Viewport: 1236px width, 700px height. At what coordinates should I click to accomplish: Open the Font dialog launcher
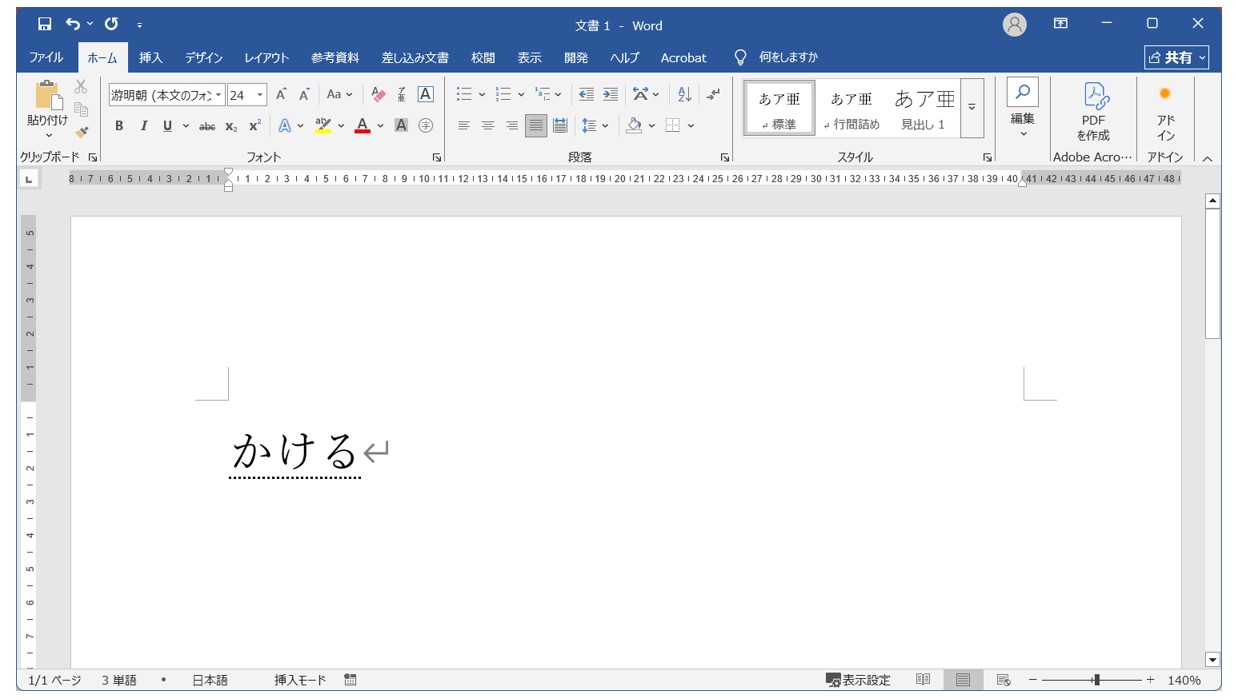(x=437, y=158)
